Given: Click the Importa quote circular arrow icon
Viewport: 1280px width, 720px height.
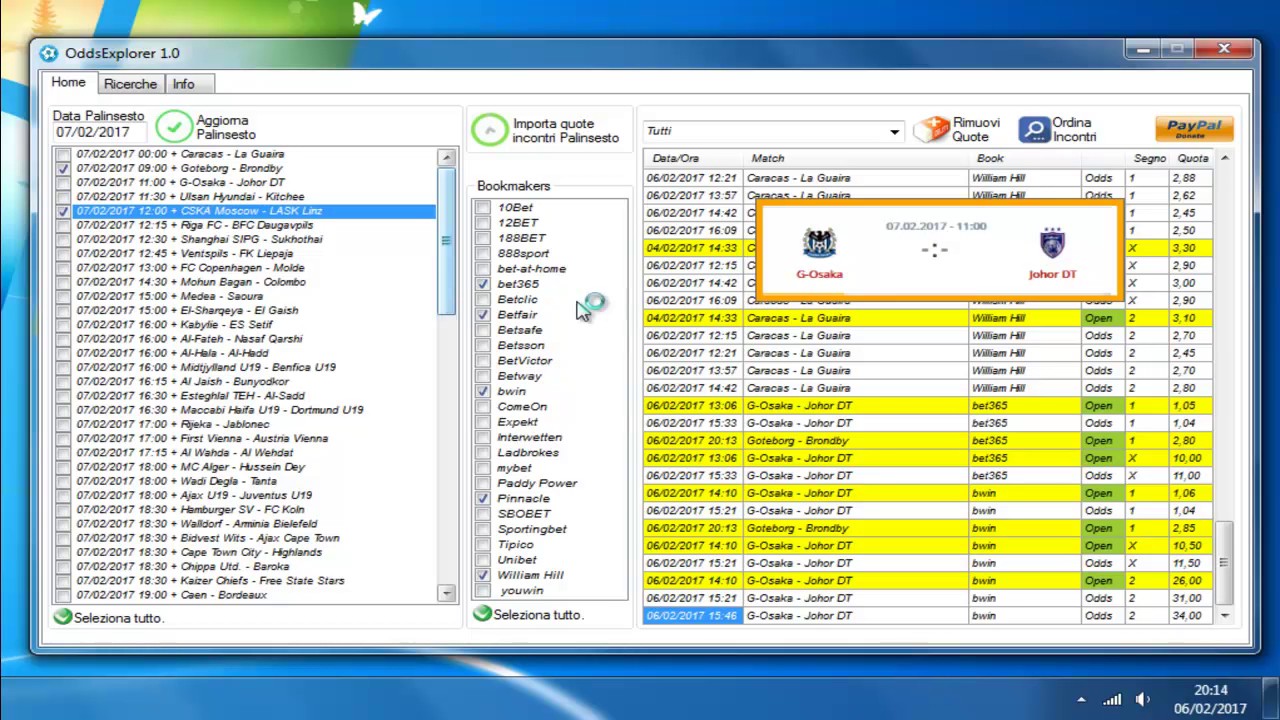Looking at the screenshot, I should tap(490, 130).
